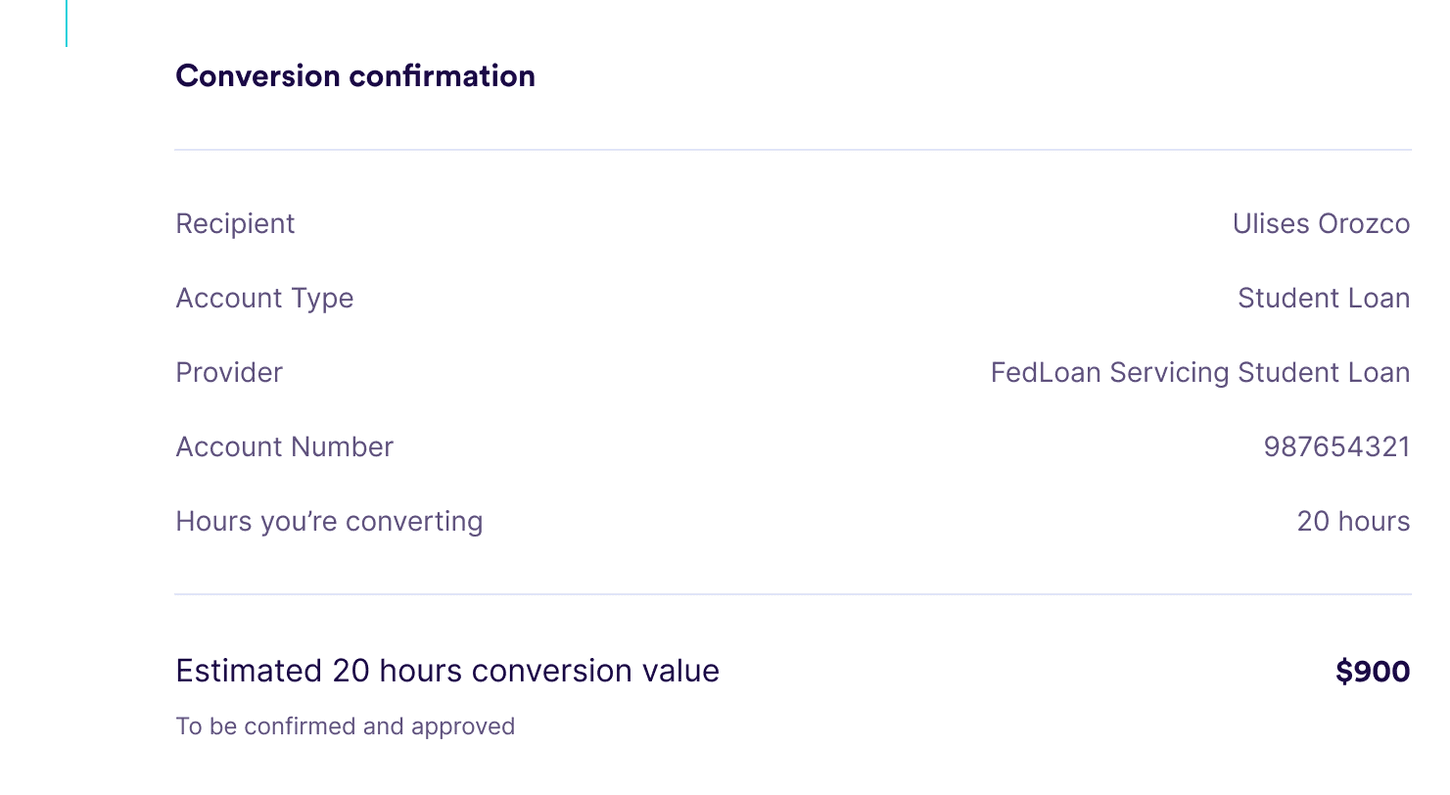This screenshot has width=1450, height=795.
Task: Click the teal vertical line at top left
Action: (66, 23)
